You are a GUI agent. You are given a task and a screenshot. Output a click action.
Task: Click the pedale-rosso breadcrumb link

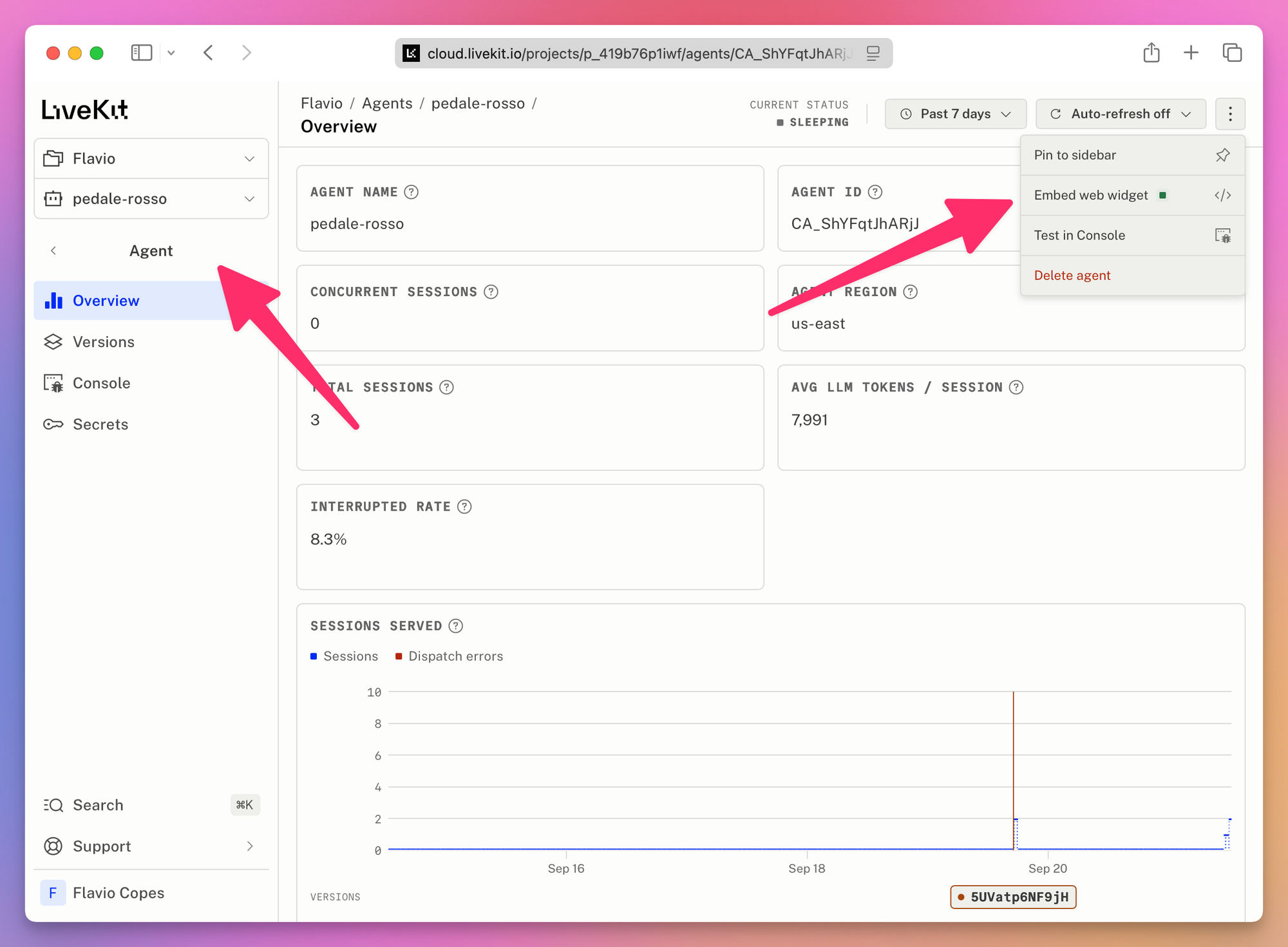click(478, 104)
